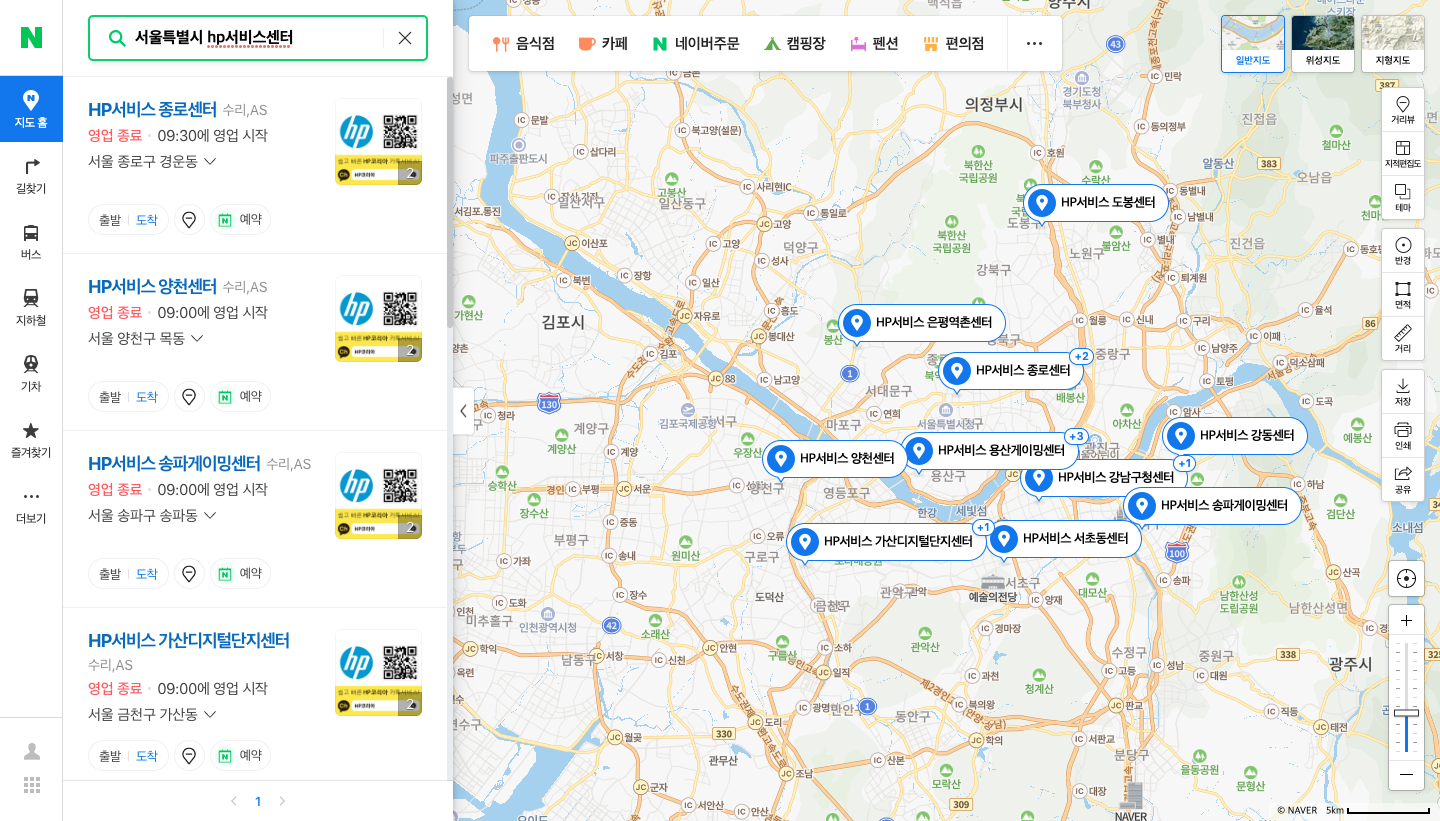Open HP서비스 송파게이밍센터 result title
1440x821 pixels.
tap(174, 463)
